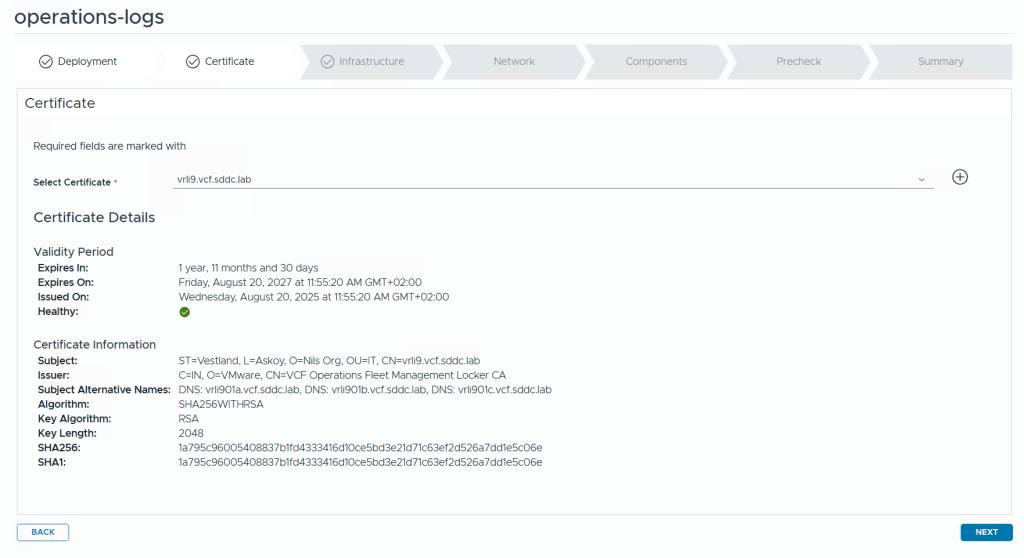
Task: Expand the Select Certificate chevron arrow
Action: (921, 180)
